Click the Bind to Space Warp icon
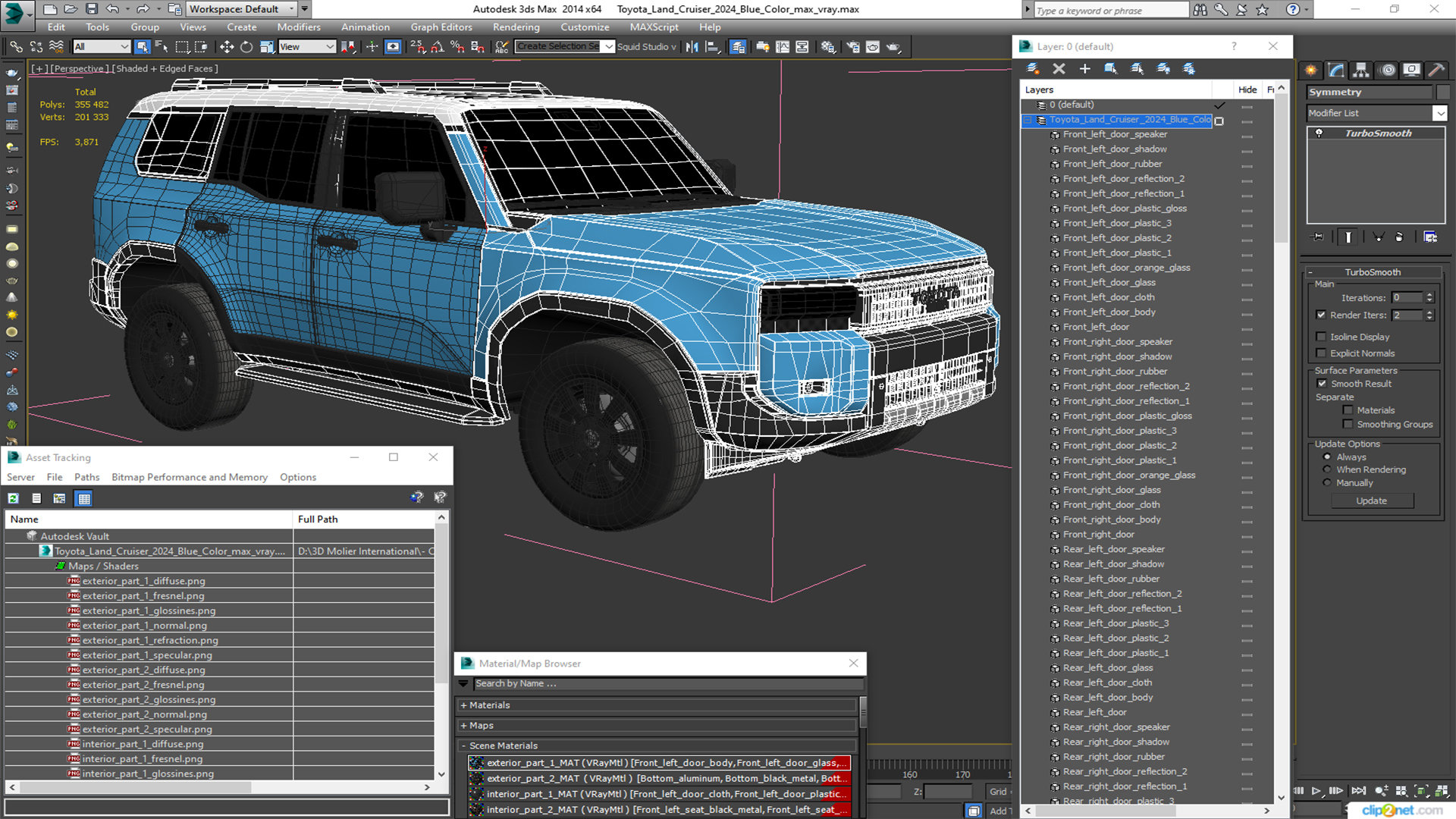 point(56,47)
